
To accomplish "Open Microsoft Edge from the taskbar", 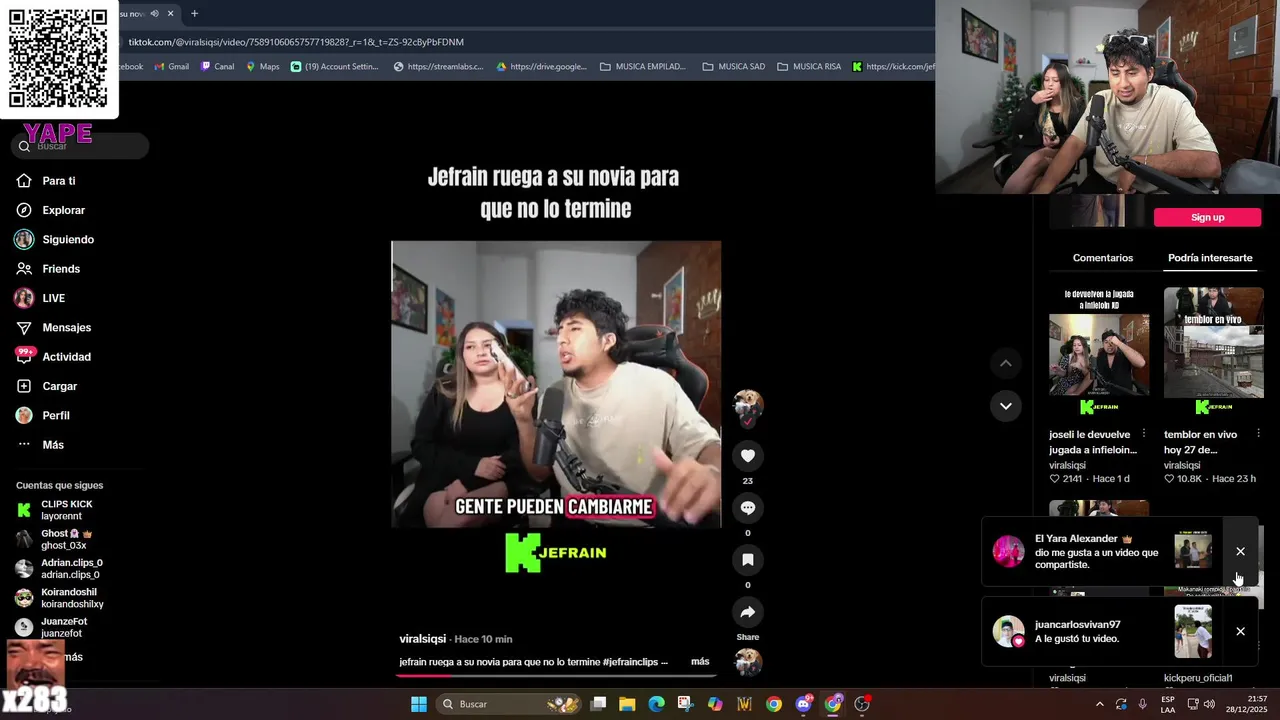I will coord(656,704).
